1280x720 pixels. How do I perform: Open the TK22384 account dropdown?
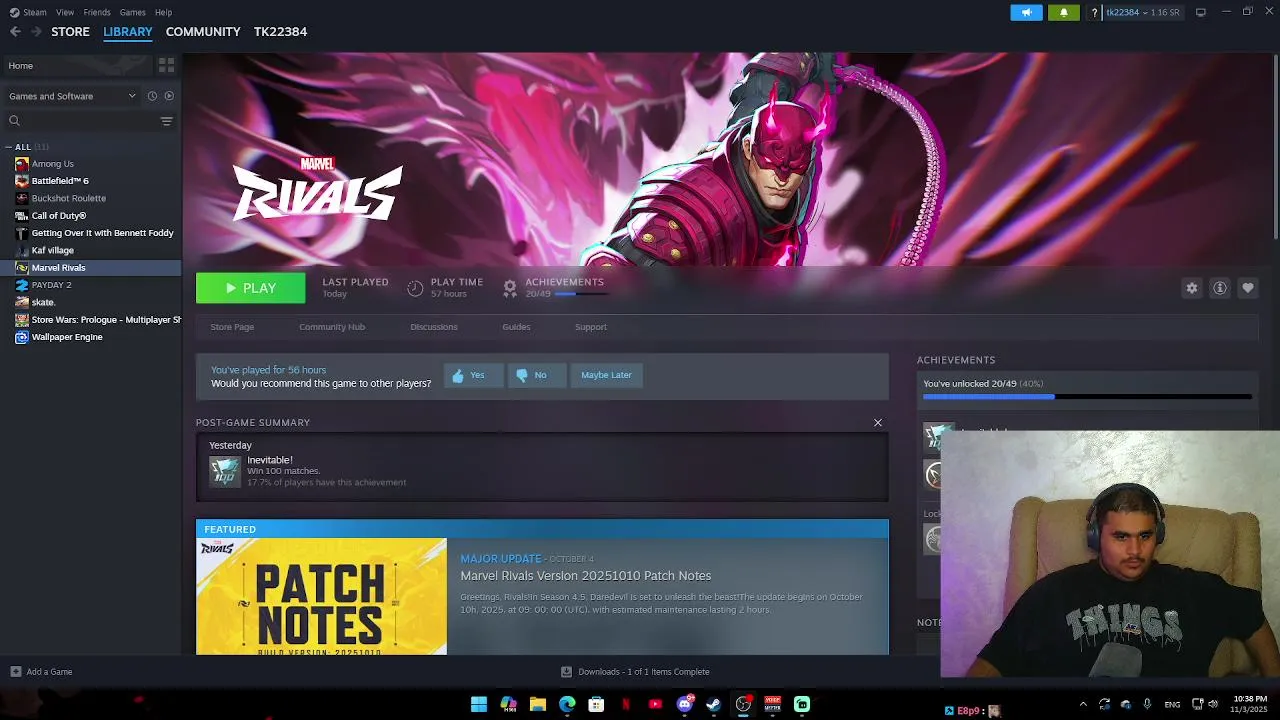1142,12
